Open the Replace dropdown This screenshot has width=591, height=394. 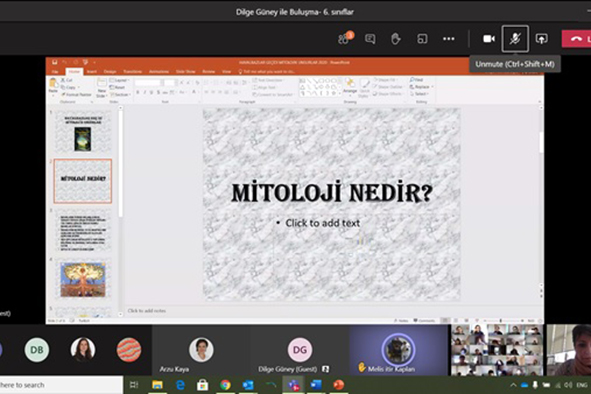[x=421, y=87]
